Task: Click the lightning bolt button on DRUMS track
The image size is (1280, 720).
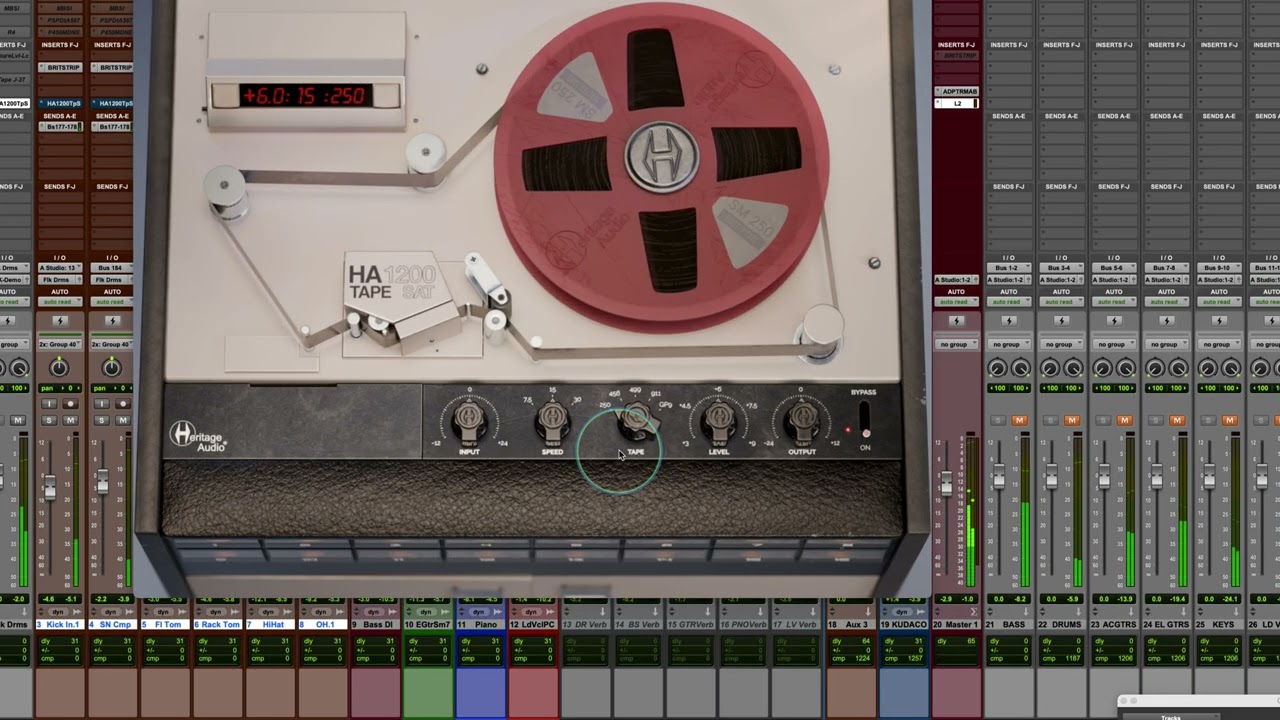Action: pos(1061,321)
